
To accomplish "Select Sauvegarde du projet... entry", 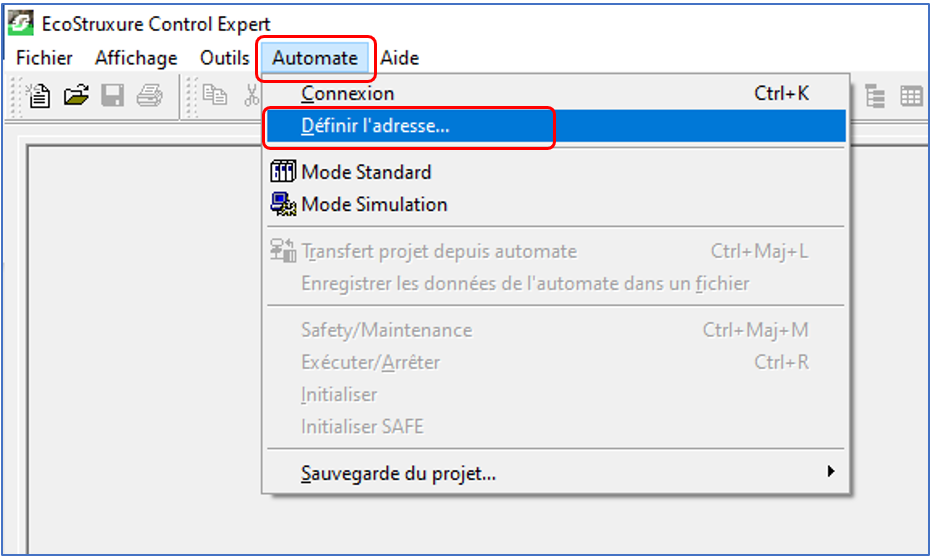I will (x=556, y=474).
